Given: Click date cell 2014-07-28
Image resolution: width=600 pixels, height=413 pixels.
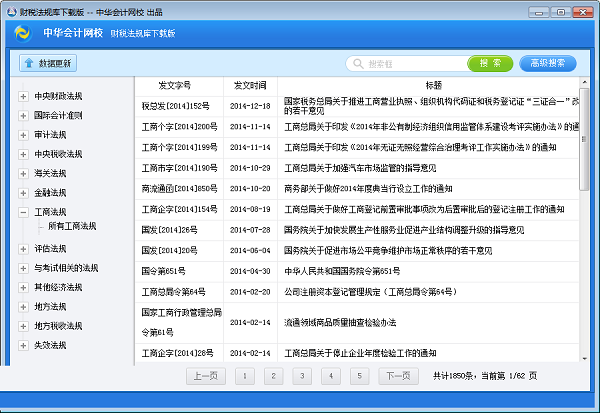Looking at the screenshot, I should (250, 230).
